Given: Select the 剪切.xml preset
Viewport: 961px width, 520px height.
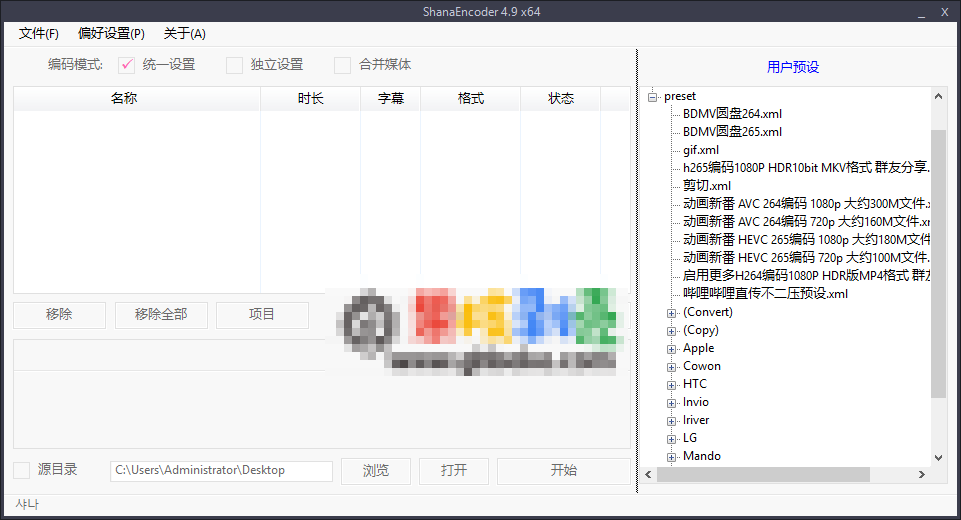Looking at the screenshot, I should (x=706, y=186).
